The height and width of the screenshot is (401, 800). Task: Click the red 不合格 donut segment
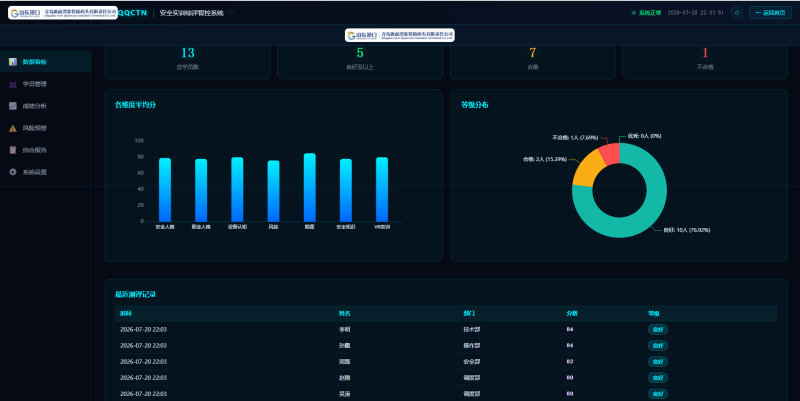tap(611, 153)
